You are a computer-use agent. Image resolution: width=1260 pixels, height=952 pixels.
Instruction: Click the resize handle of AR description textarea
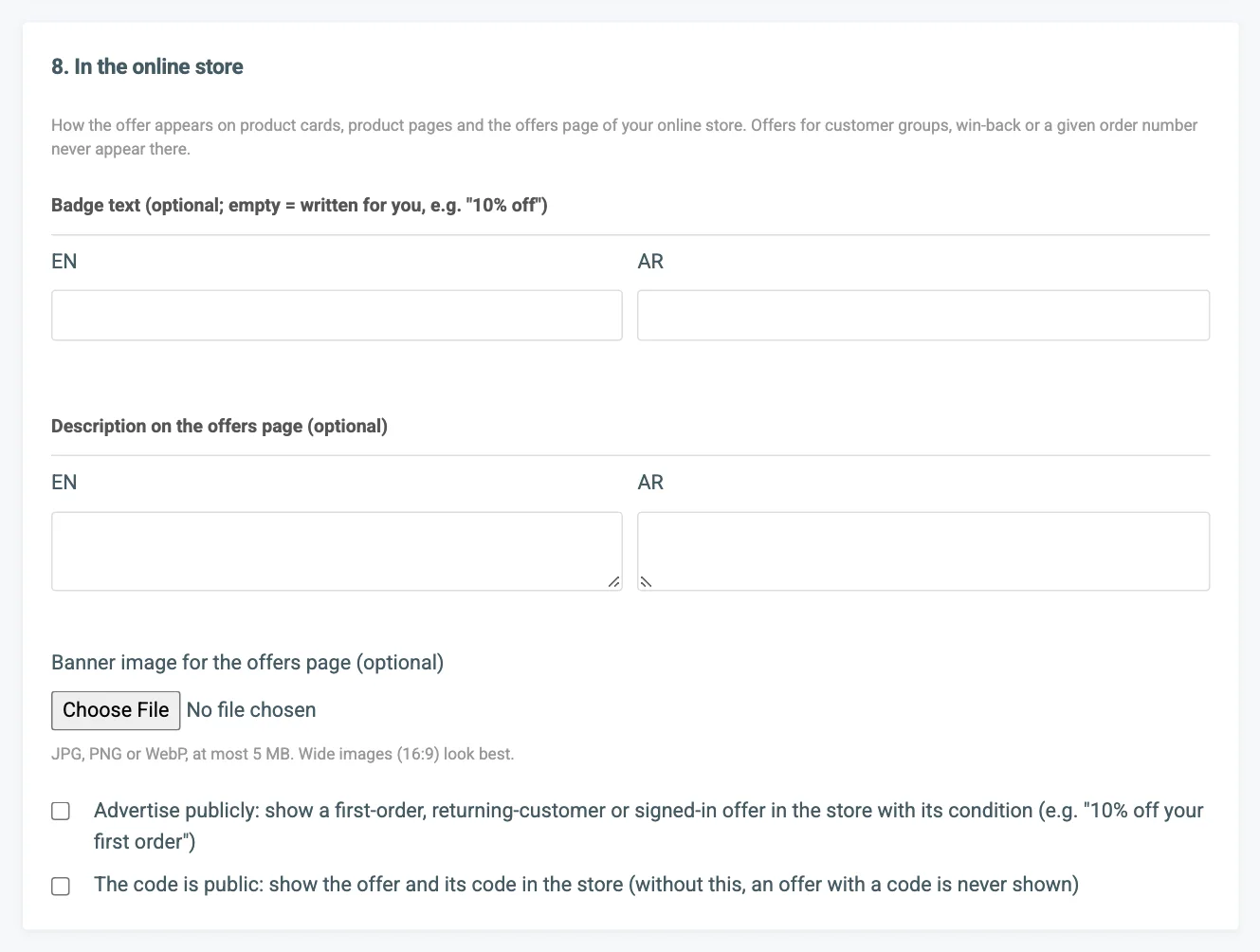(x=646, y=582)
